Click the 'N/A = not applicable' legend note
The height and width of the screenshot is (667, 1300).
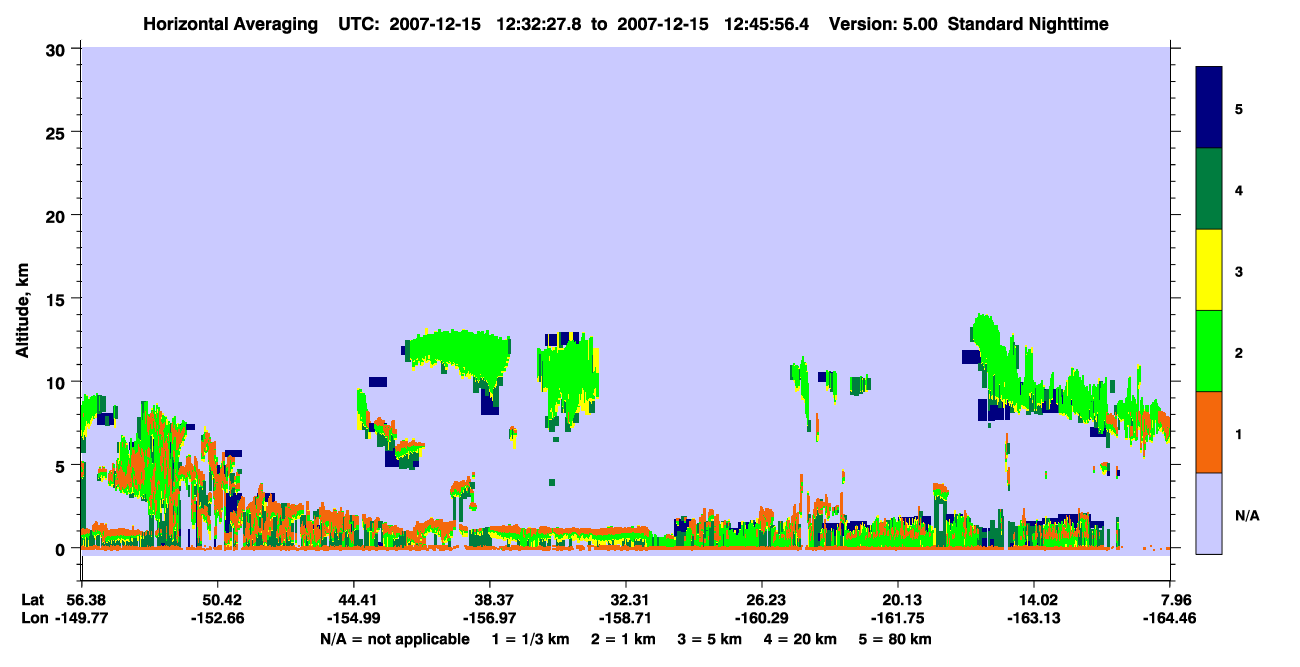pyautogui.click(x=394, y=639)
